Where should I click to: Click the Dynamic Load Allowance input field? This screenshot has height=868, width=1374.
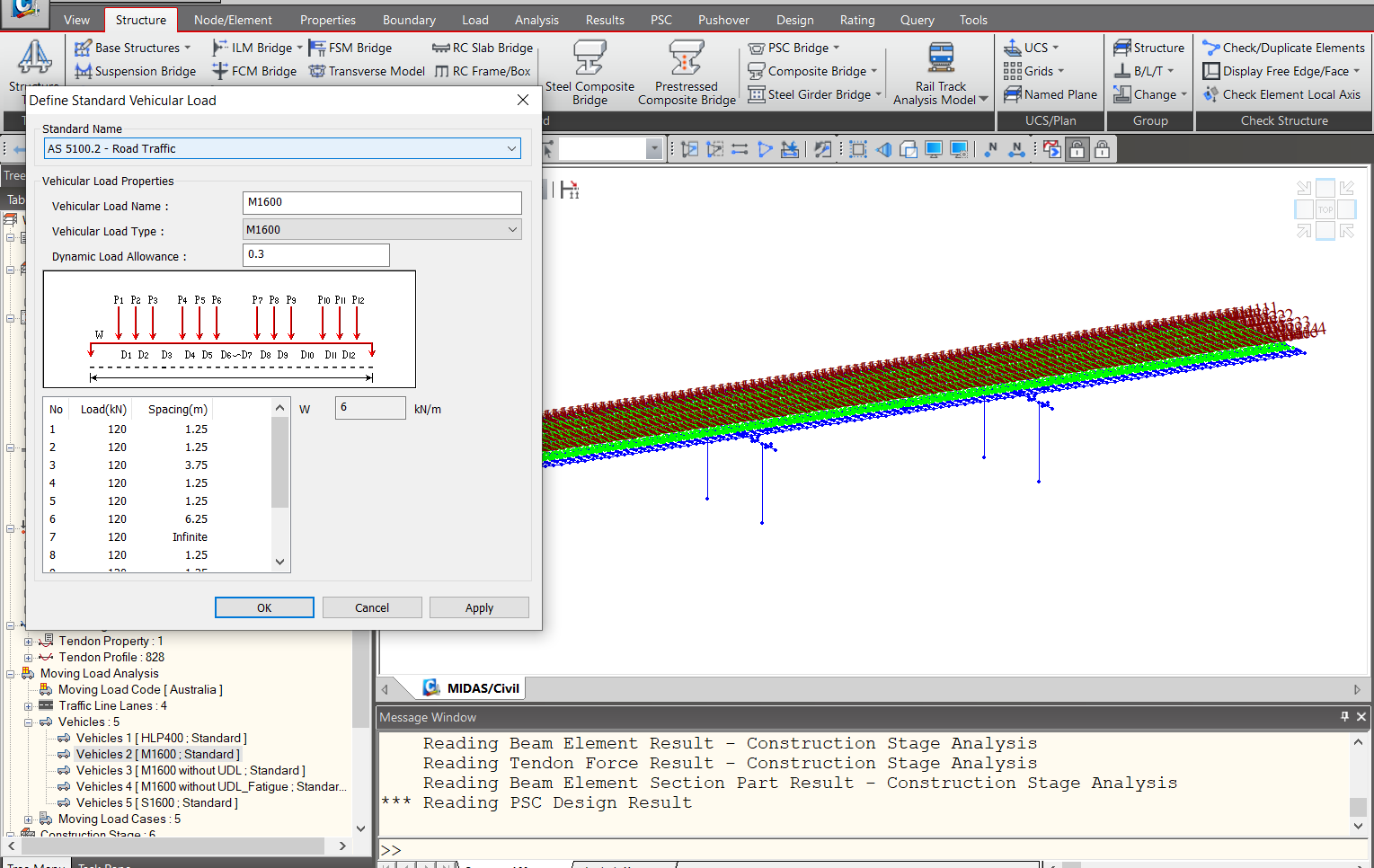tap(315, 255)
